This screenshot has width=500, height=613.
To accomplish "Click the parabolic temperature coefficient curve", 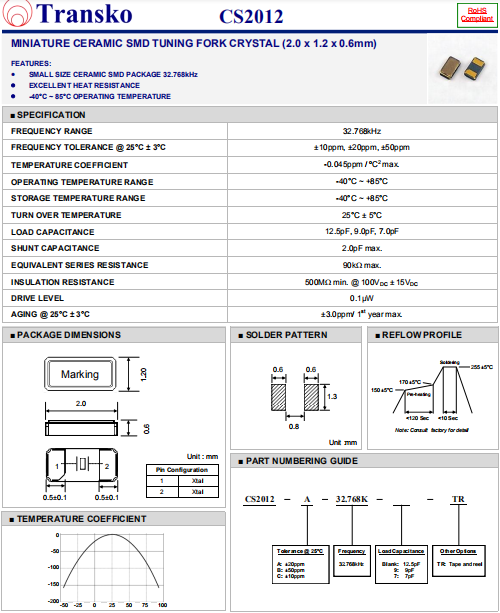I will [x=111, y=560].
